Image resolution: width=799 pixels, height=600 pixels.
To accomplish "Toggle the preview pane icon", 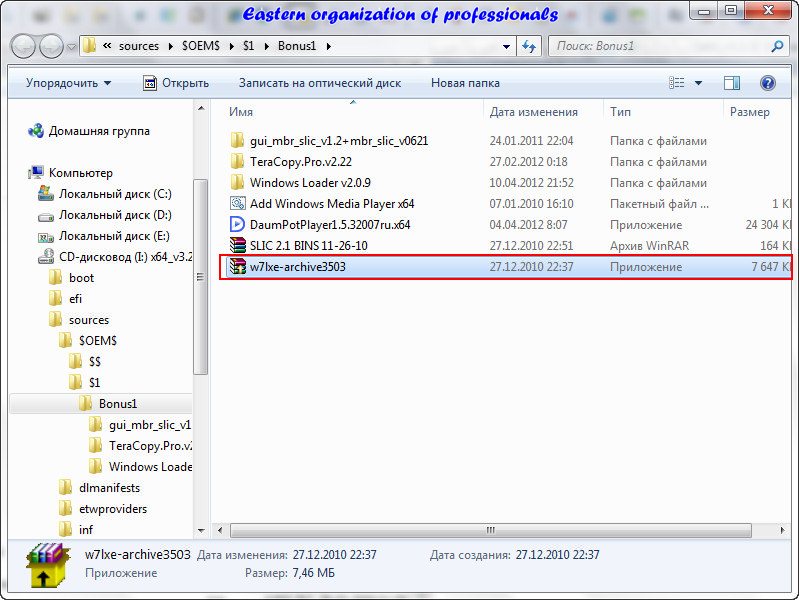I will coord(732,83).
